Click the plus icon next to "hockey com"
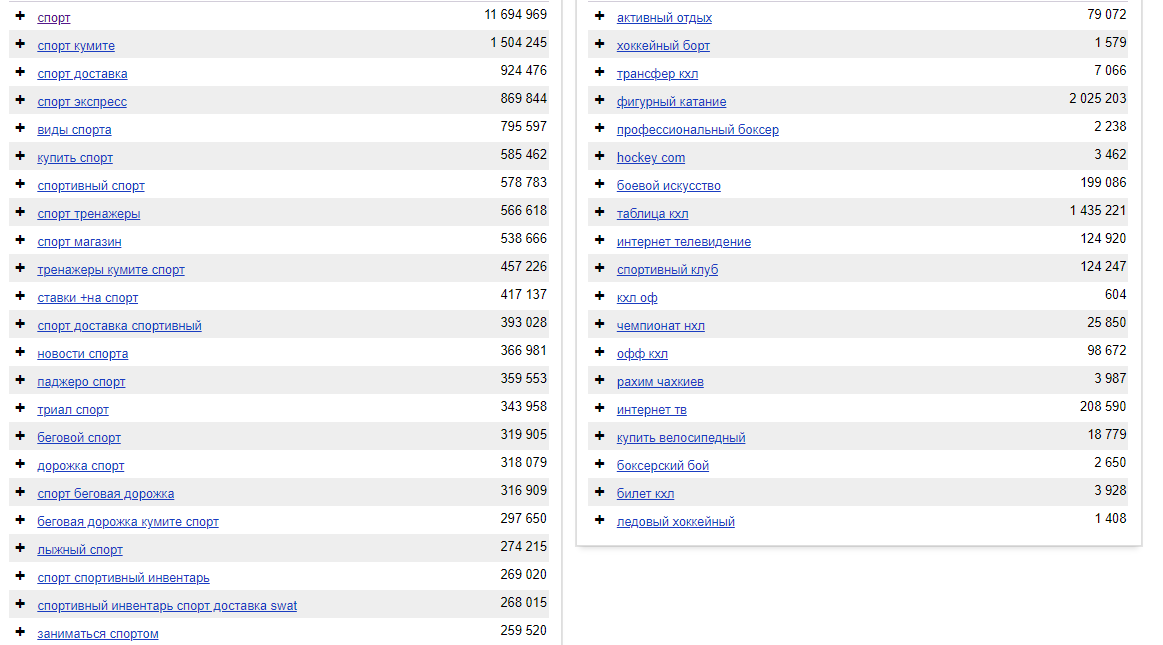The width and height of the screenshot is (1163, 645). click(599, 156)
